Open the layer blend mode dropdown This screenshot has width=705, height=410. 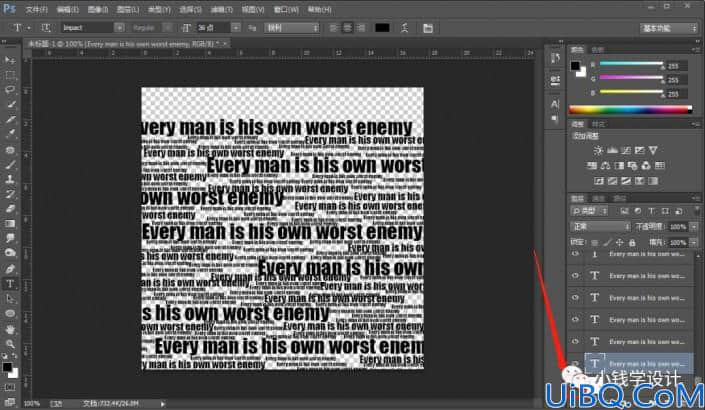click(601, 226)
